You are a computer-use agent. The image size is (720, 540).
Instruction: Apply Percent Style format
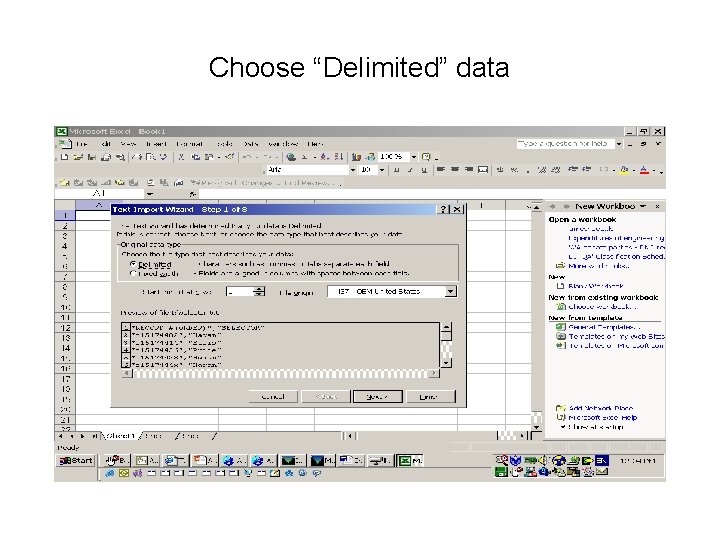pos(514,170)
